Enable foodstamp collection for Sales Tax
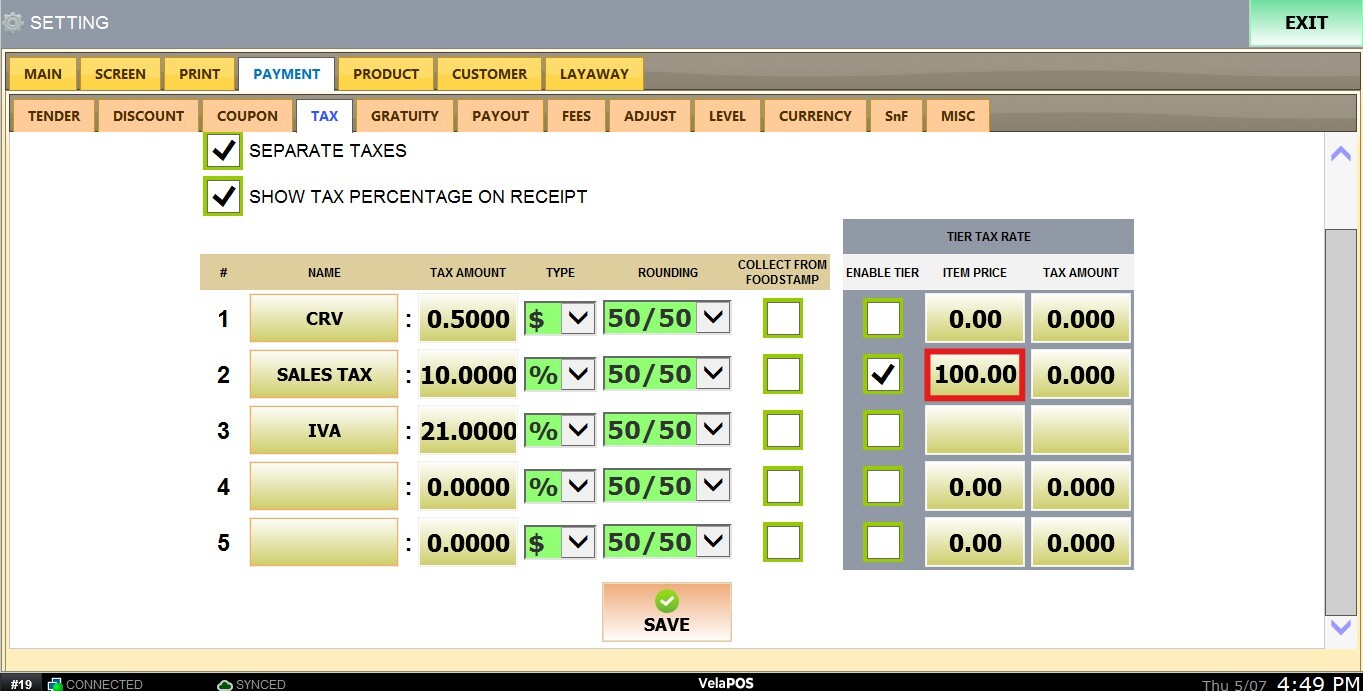The height and width of the screenshot is (691, 1363). coord(783,375)
